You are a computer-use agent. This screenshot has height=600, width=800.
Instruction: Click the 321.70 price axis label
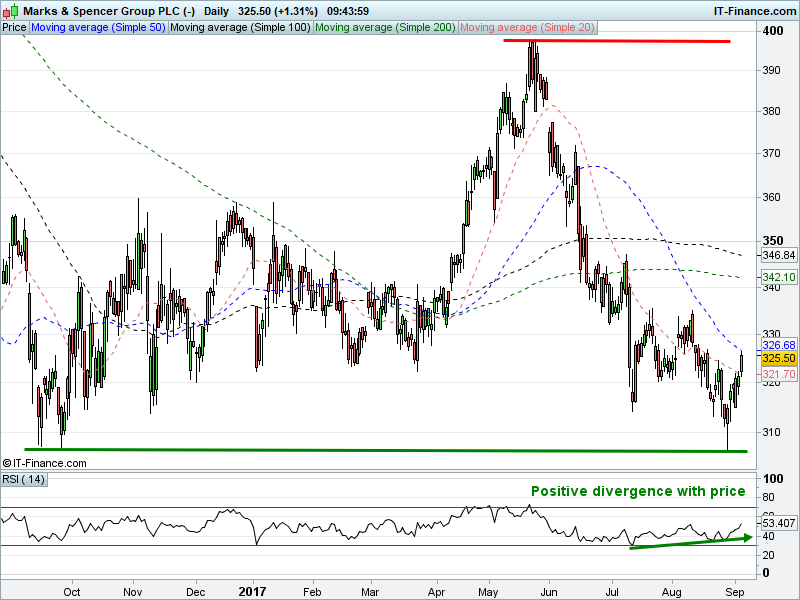click(779, 374)
